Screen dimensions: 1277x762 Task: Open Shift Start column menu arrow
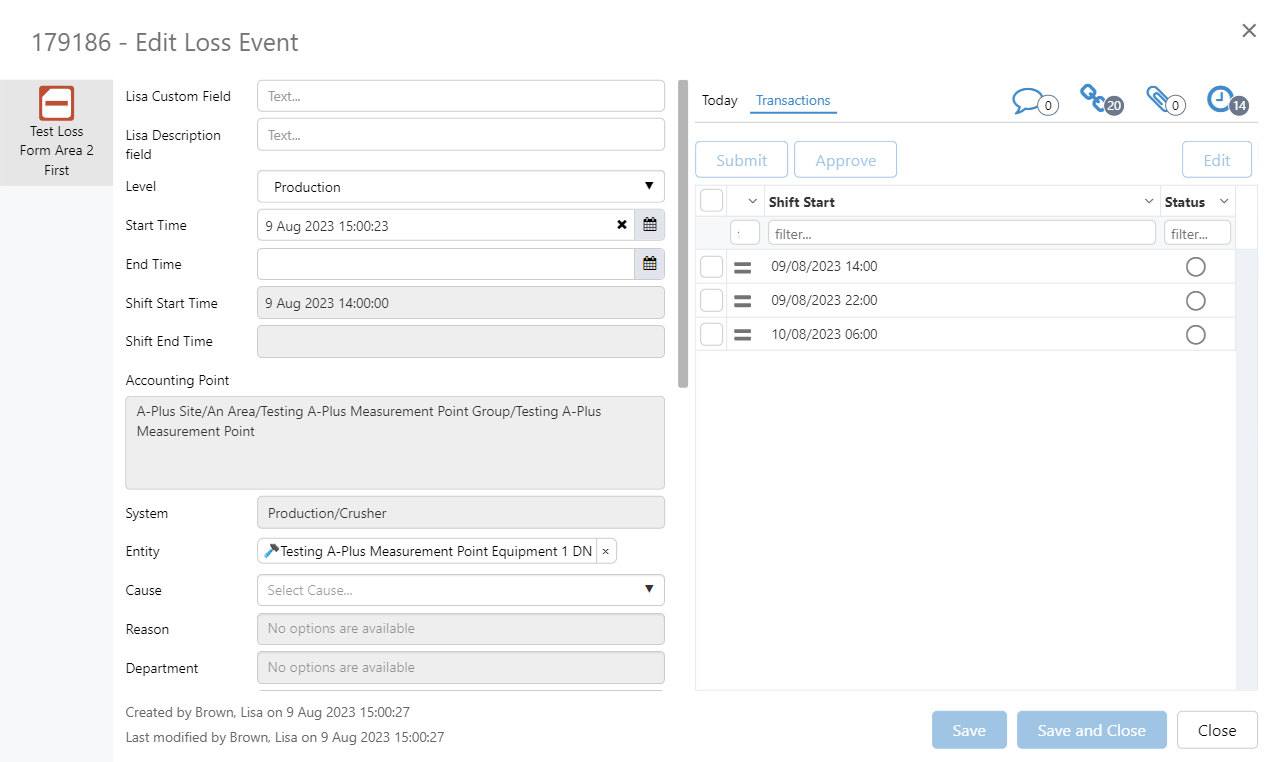coord(1148,202)
